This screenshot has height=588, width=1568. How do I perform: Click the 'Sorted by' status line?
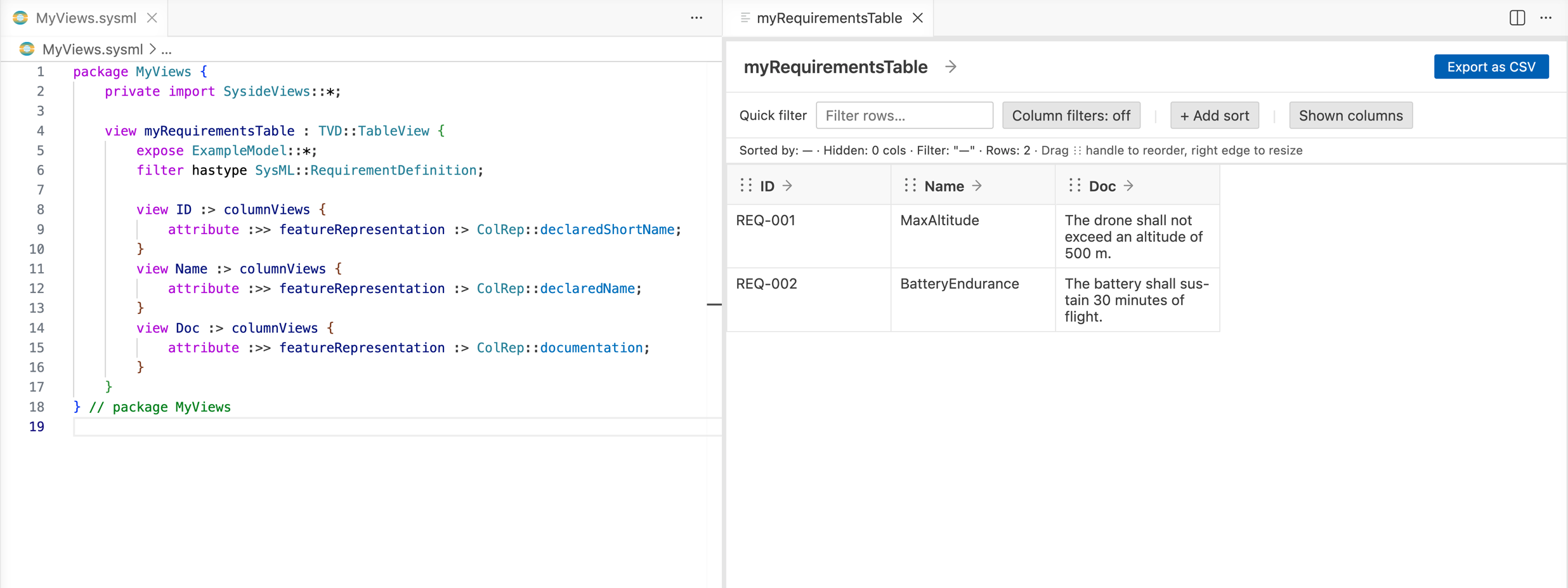(x=1021, y=150)
